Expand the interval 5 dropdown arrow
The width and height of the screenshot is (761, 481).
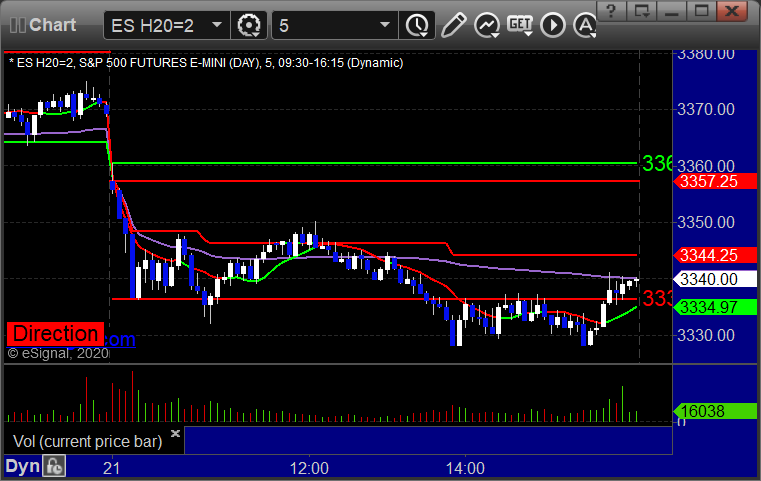click(385, 25)
